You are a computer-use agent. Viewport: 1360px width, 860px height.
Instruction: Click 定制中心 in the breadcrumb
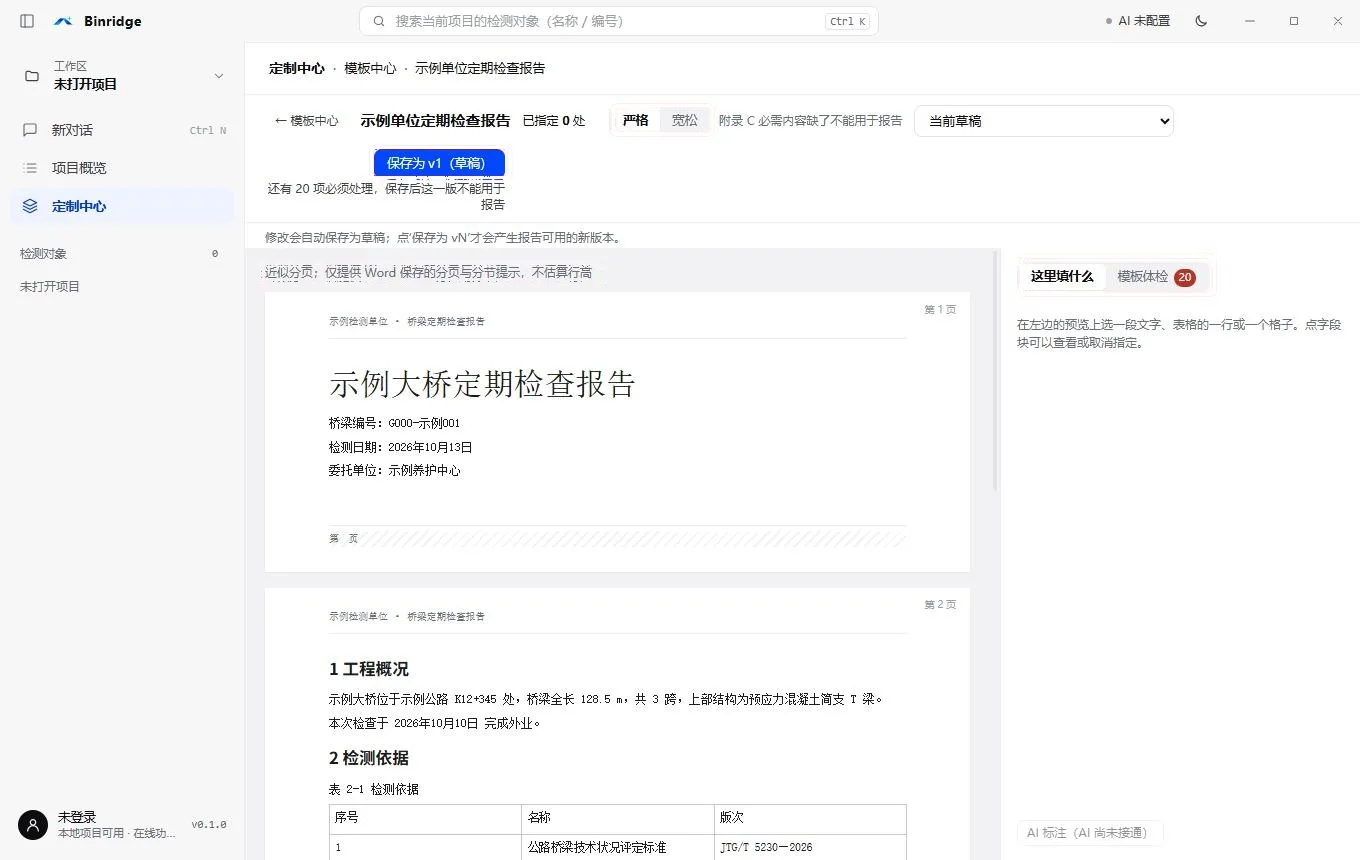[x=297, y=69]
